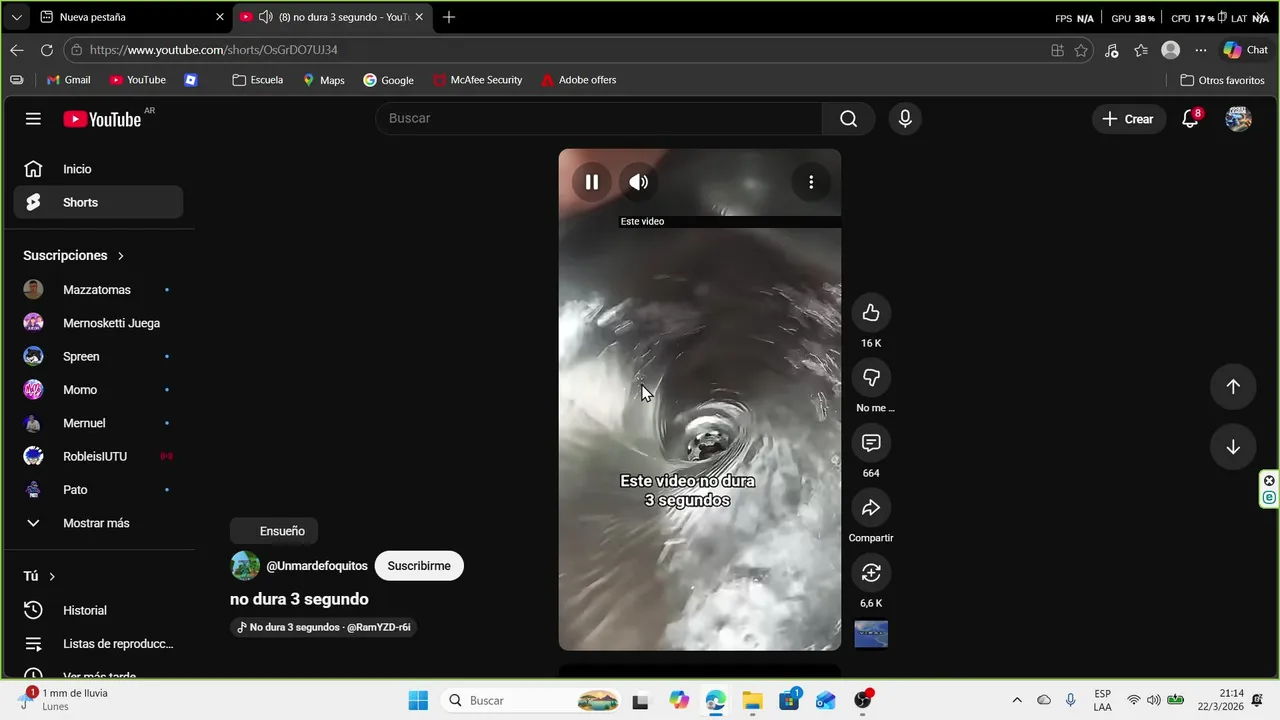Click the remix icon showing 6,6 K

[871, 573]
